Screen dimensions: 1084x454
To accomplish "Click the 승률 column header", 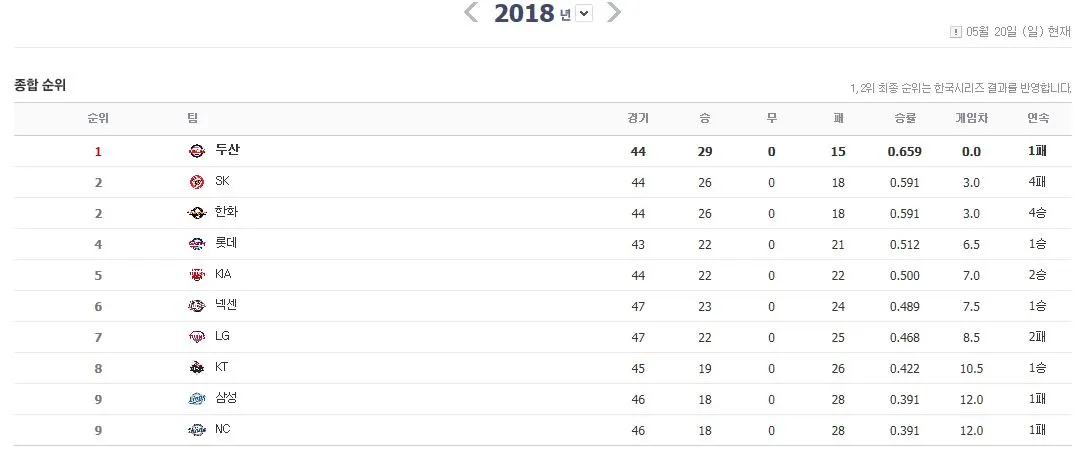I will [x=905, y=118].
